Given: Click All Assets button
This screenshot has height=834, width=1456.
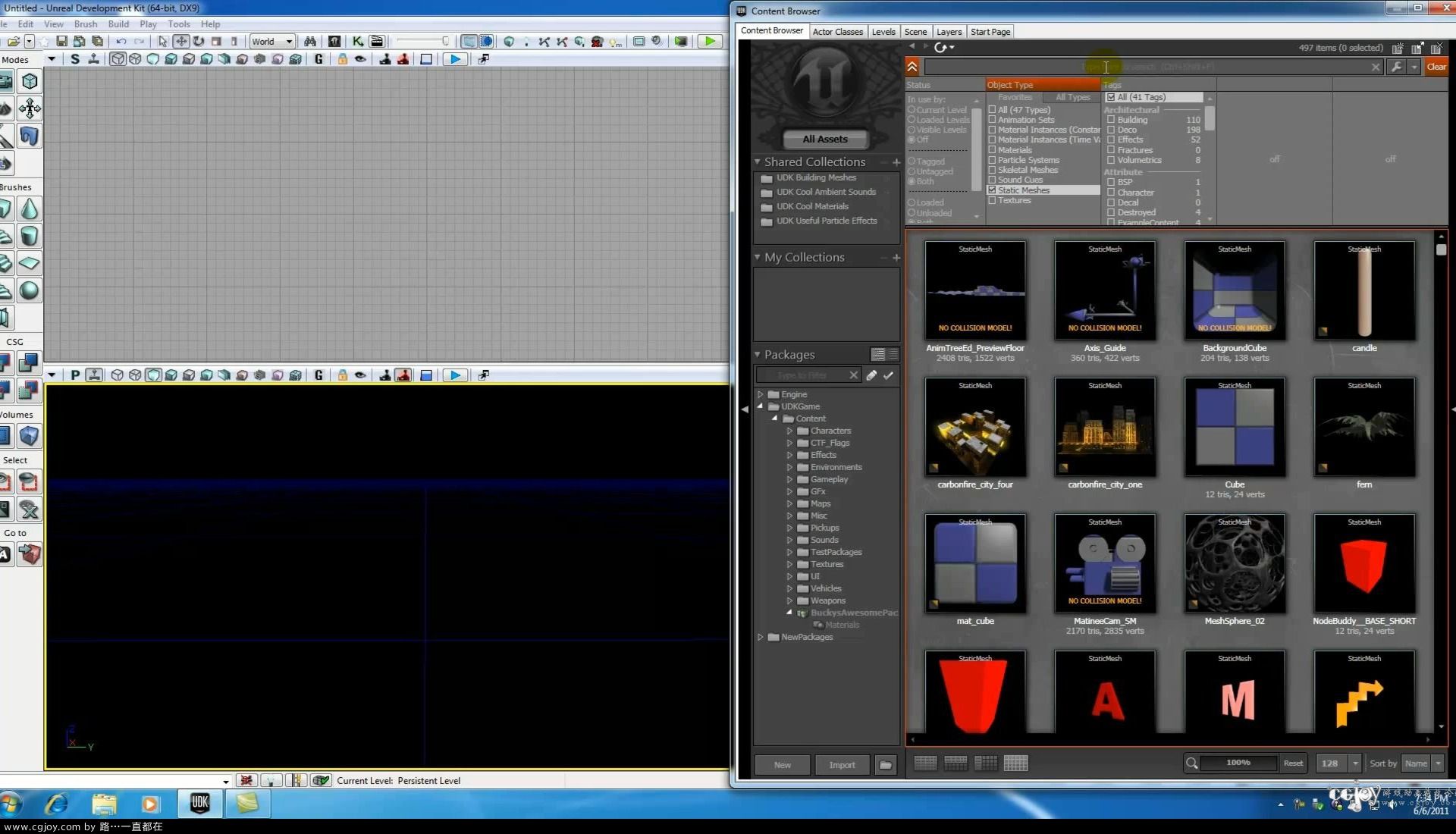Looking at the screenshot, I should (x=825, y=139).
